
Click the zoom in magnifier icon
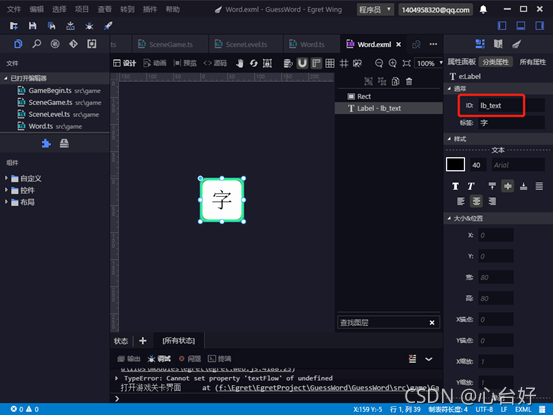click(393, 63)
